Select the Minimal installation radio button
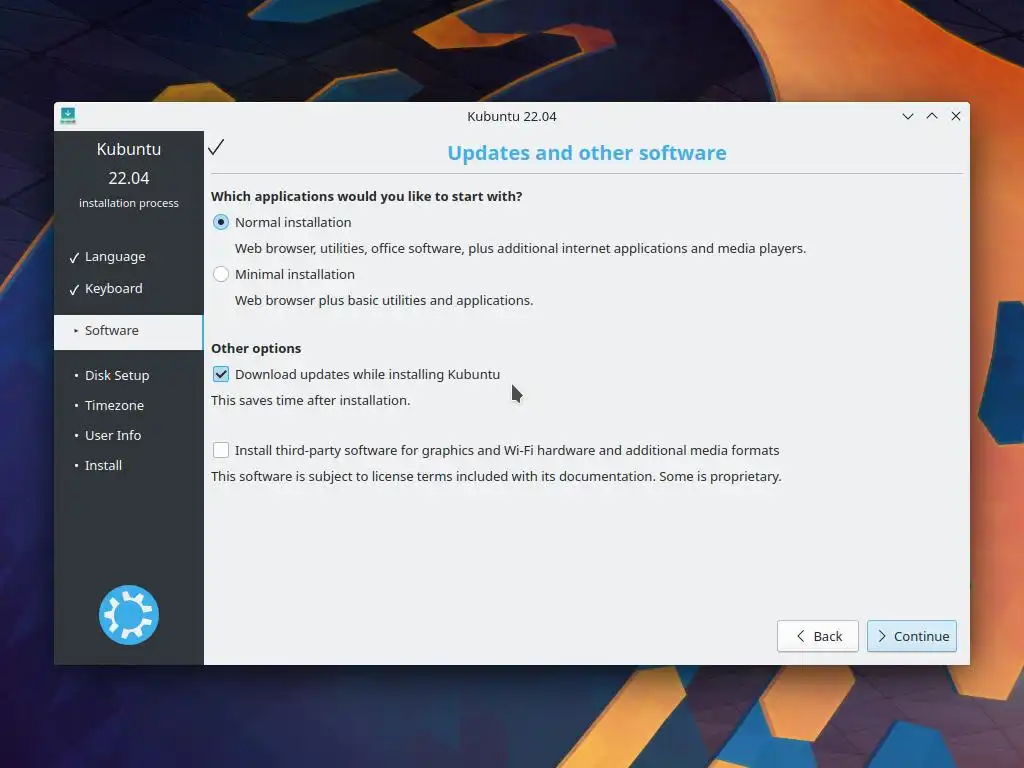The width and height of the screenshot is (1024, 768). (221, 274)
